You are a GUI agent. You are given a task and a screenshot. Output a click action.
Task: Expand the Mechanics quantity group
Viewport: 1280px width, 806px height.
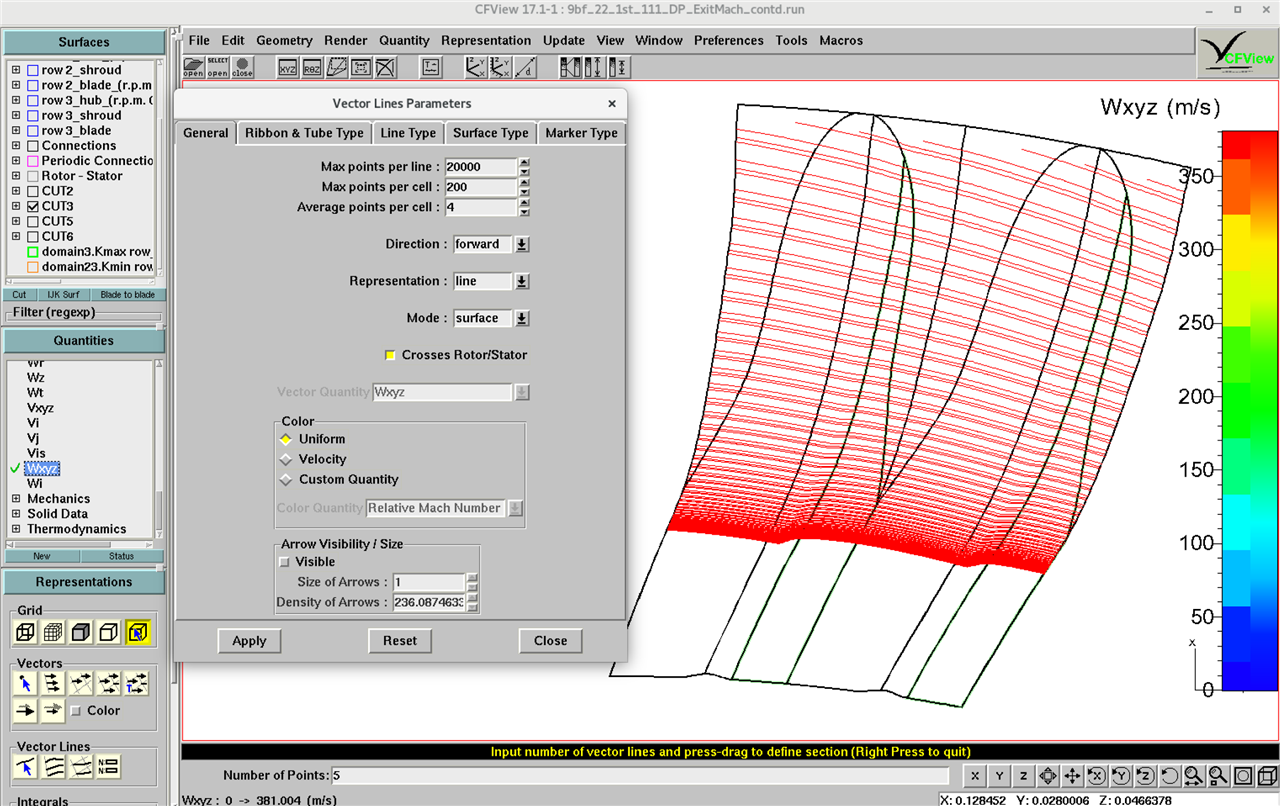tap(16, 499)
